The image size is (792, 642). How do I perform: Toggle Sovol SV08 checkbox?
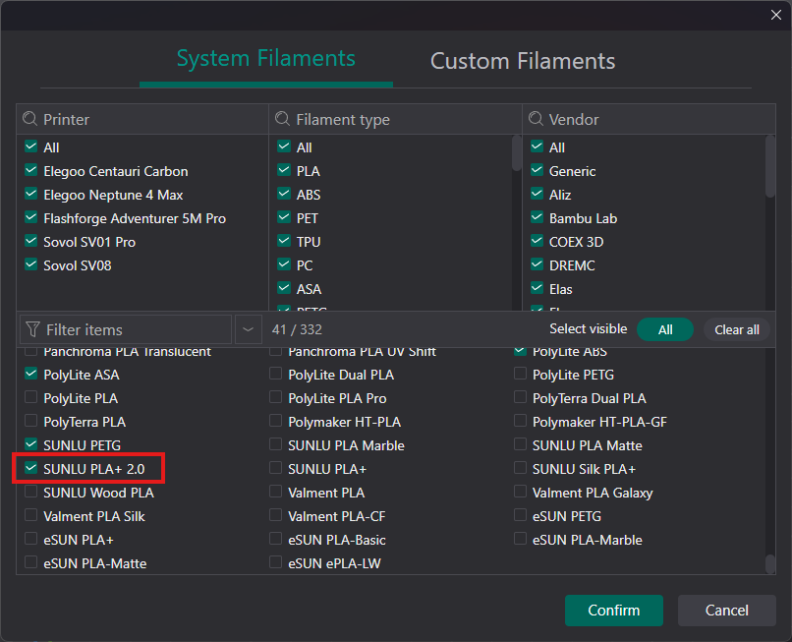[31, 265]
